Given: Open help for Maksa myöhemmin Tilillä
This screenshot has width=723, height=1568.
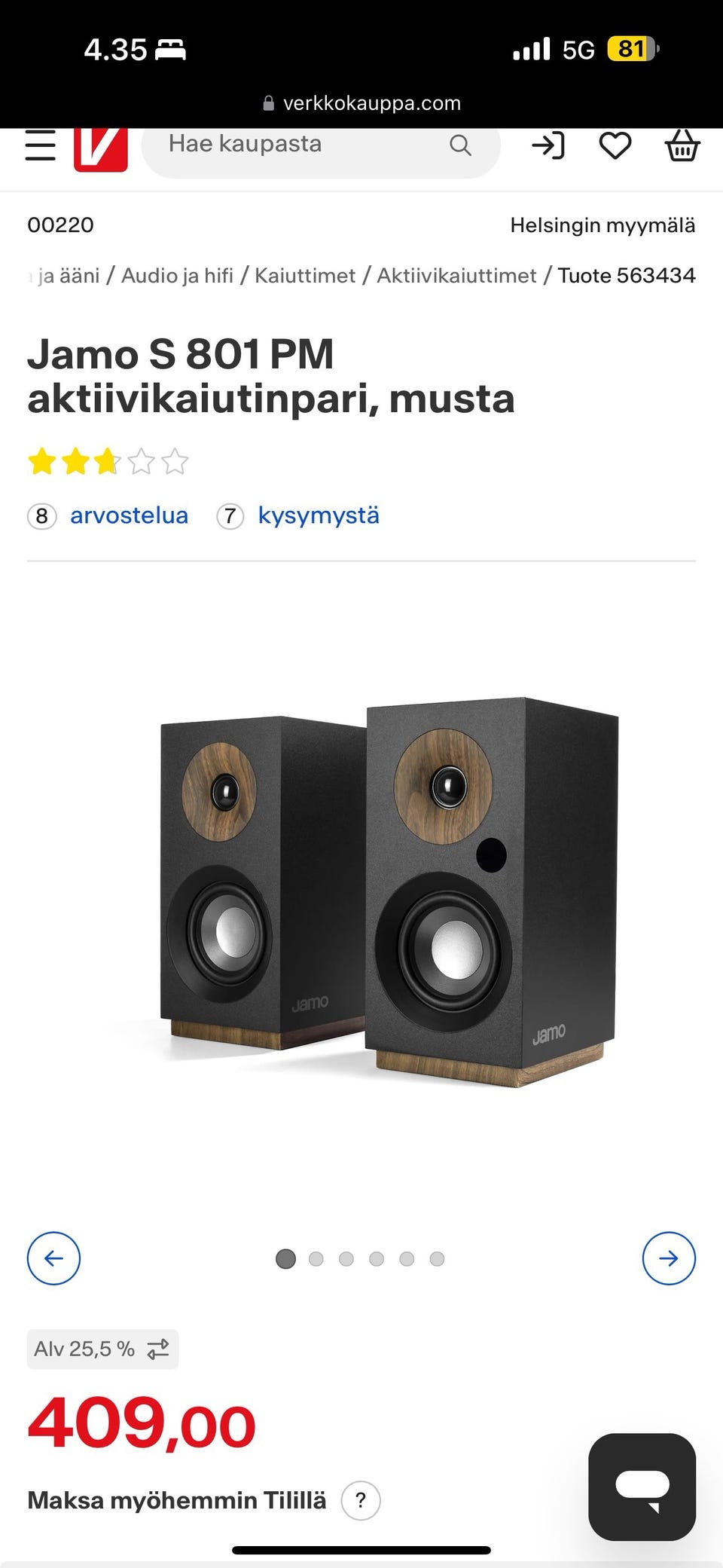Looking at the screenshot, I should (361, 1500).
